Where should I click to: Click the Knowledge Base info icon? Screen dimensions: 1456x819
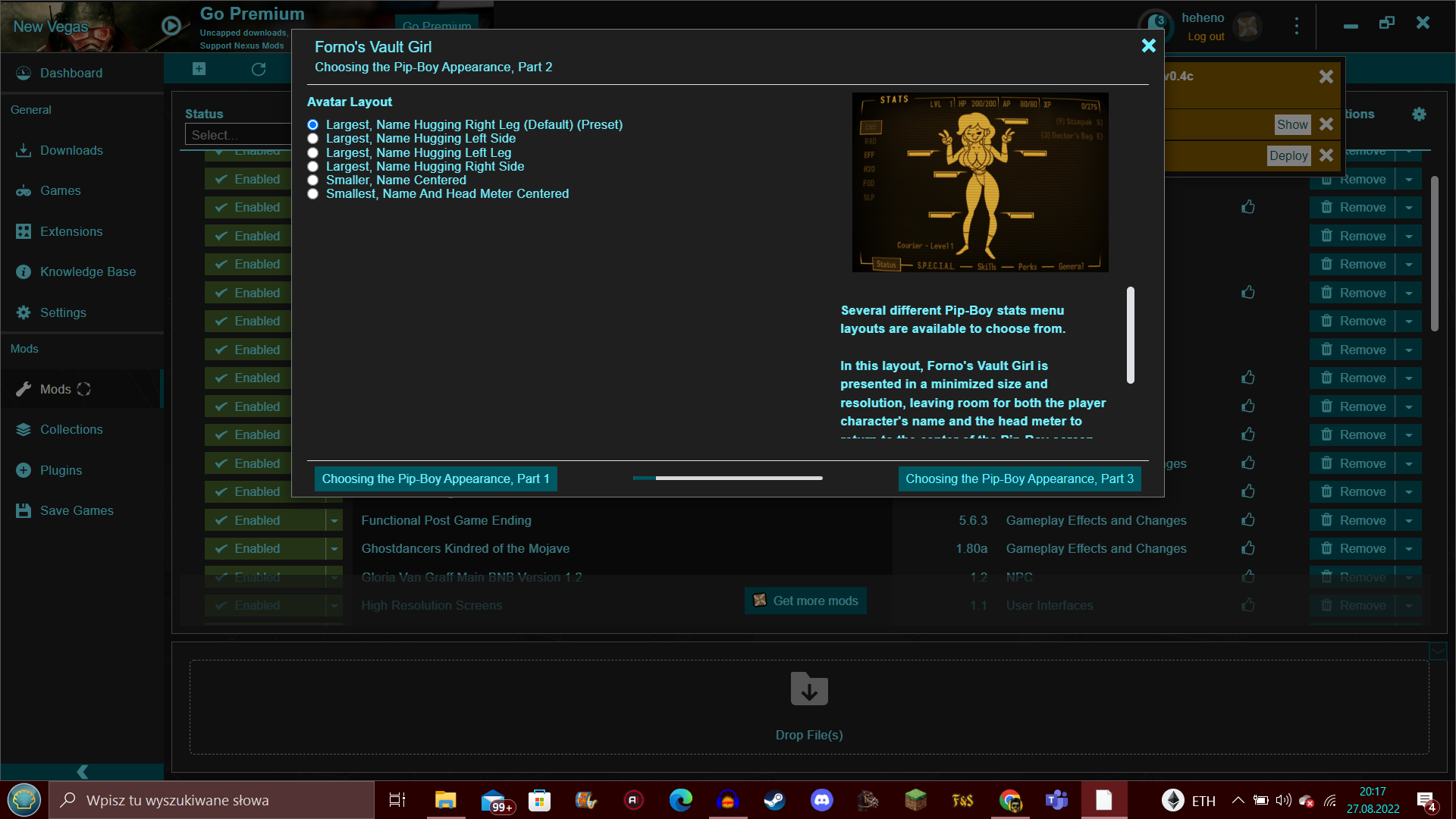click(x=24, y=271)
